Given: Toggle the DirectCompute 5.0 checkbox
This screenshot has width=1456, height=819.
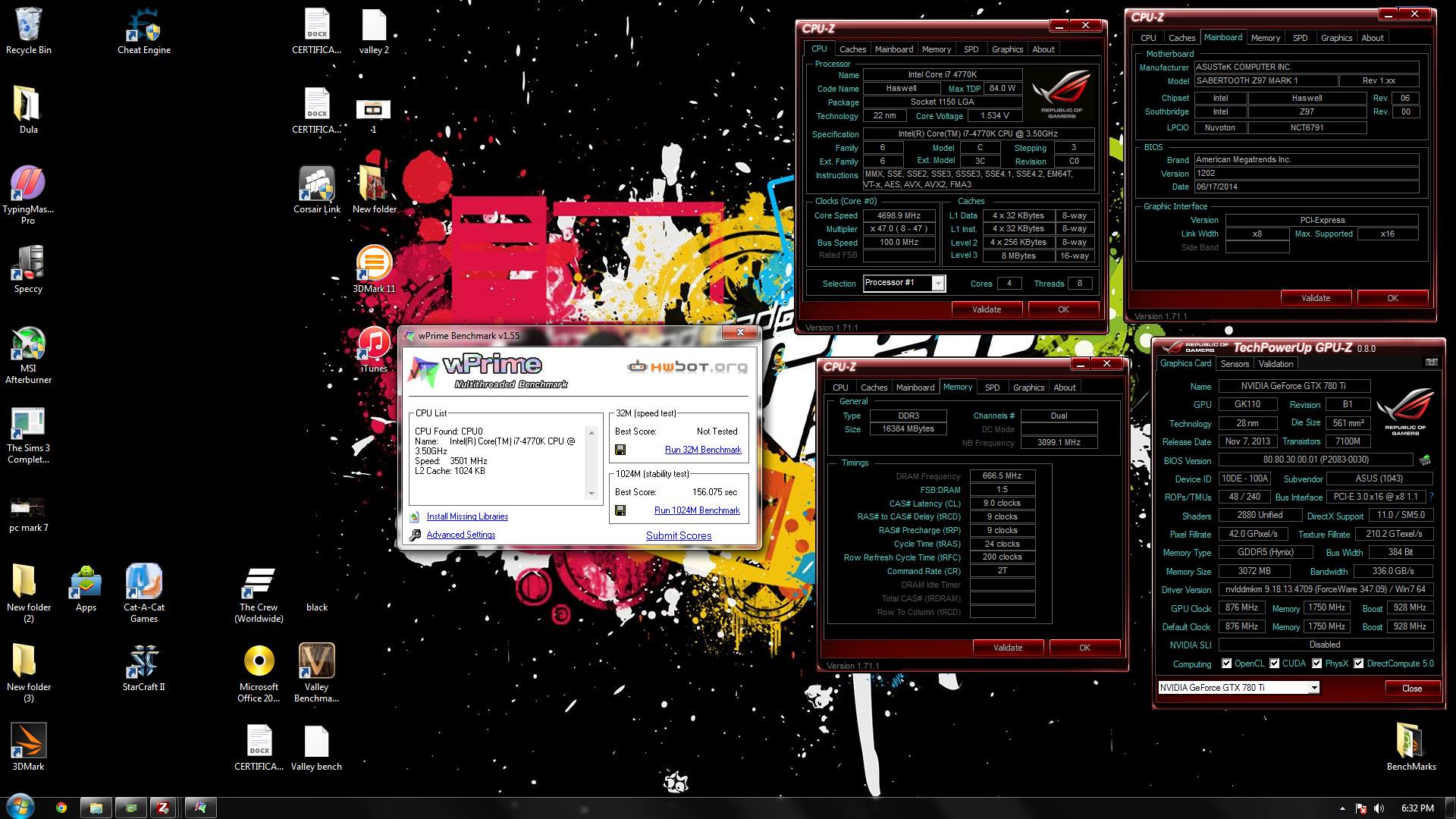Looking at the screenshot, I should [1359, 664].
